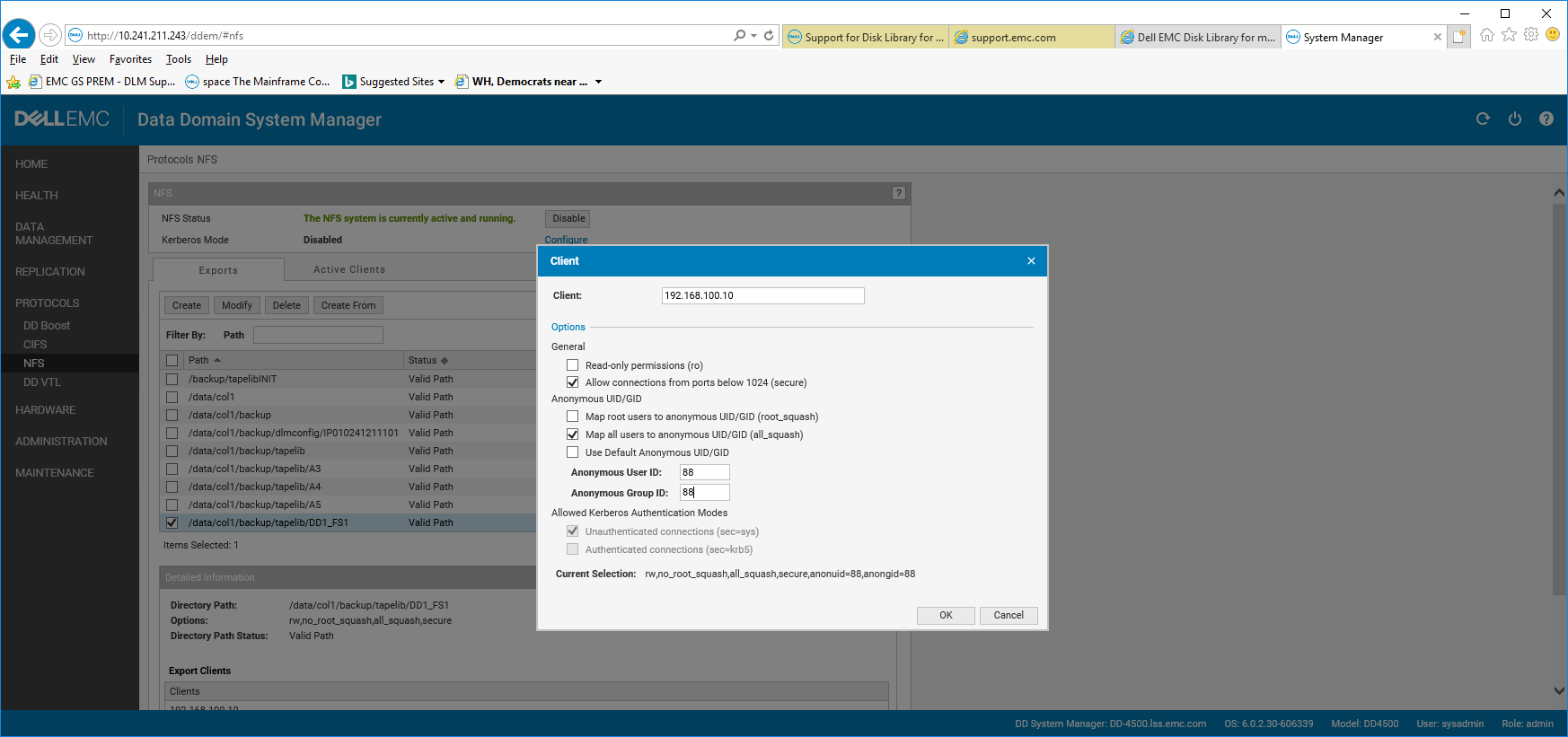Uncheck Allow connections from ports below 1024
Screen dimensions: 1568x737
point(572,382)
